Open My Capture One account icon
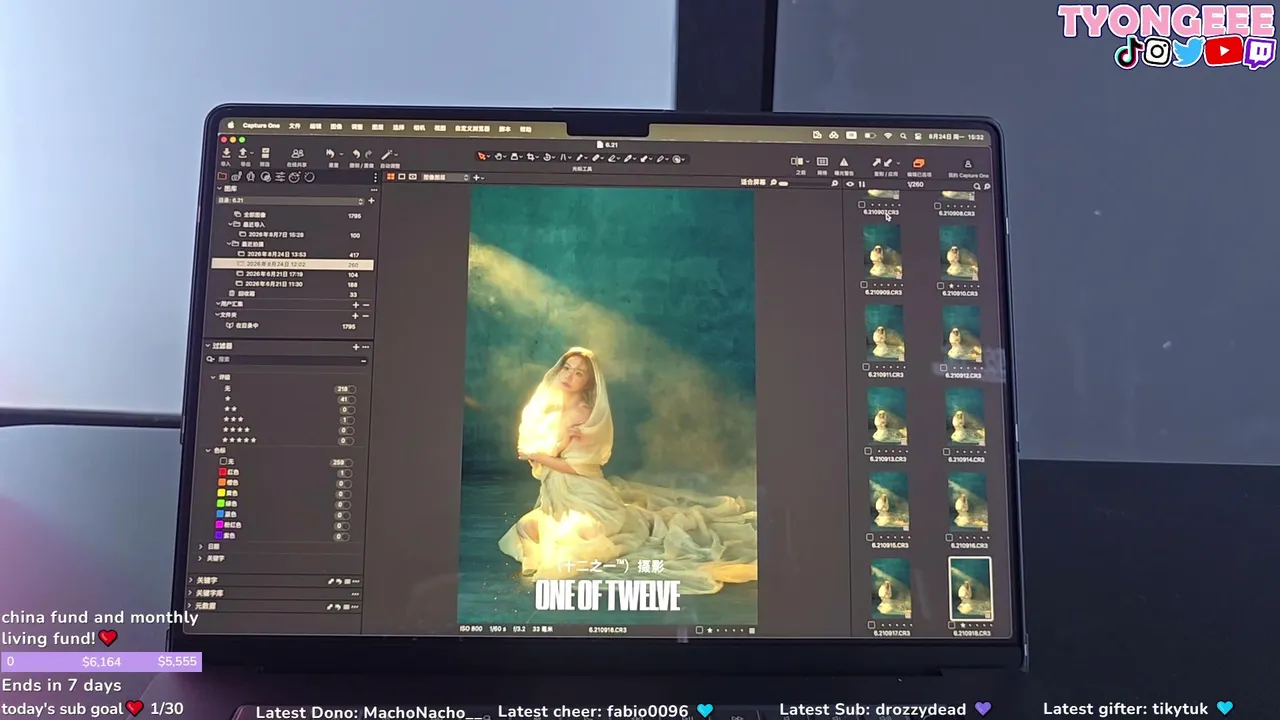 (968, 164)
